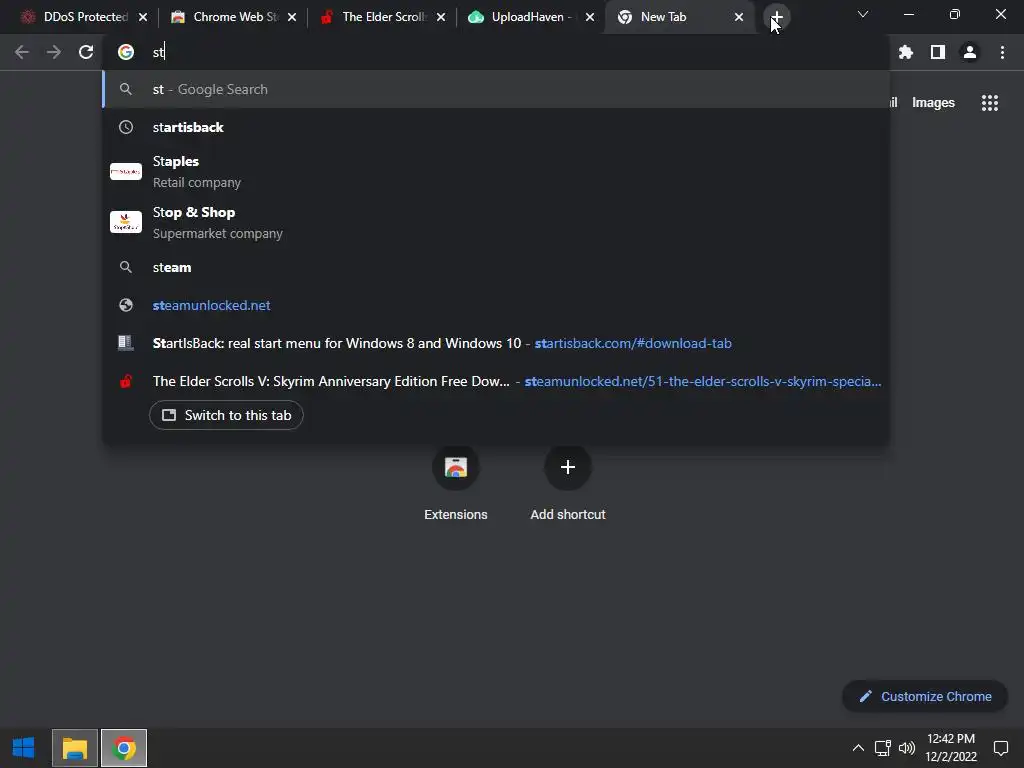Open Chrome's three-dot menu

(1002, 52)
